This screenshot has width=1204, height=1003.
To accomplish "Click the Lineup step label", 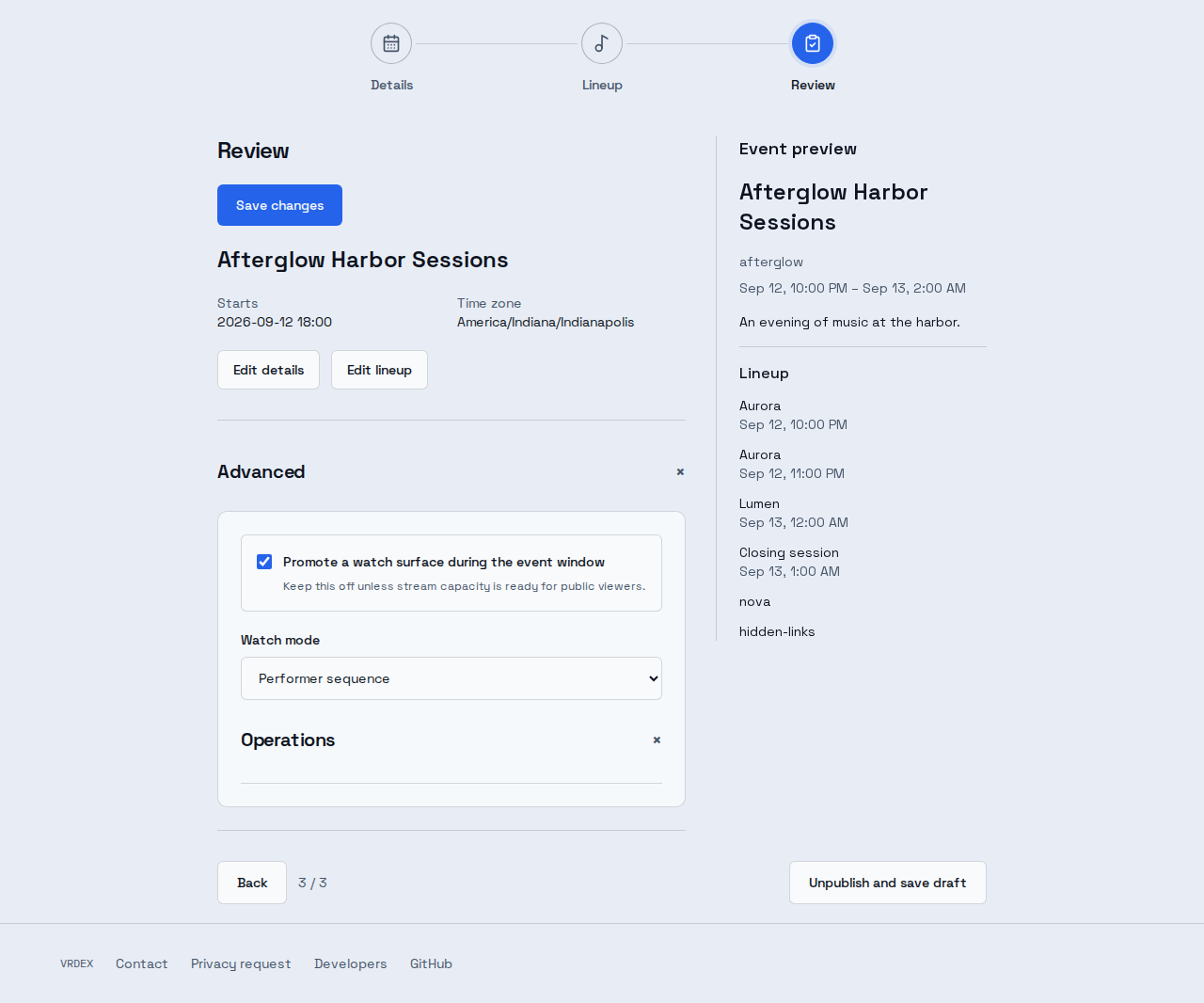I will click(602, 85).
